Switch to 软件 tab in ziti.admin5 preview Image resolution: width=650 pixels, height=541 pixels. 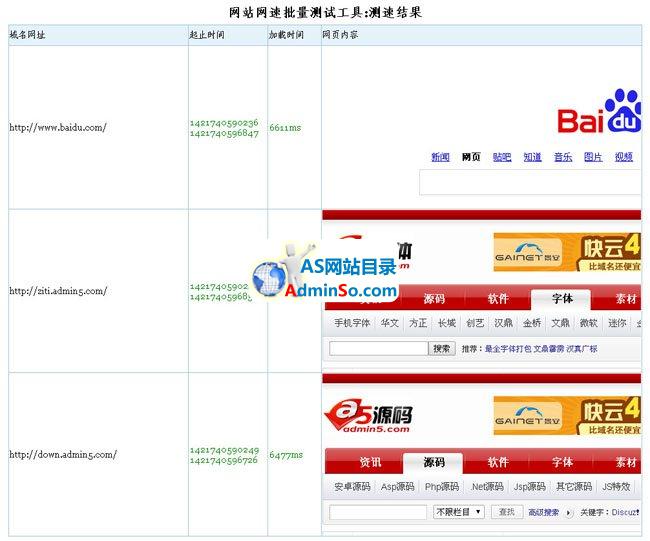(498, 298)
